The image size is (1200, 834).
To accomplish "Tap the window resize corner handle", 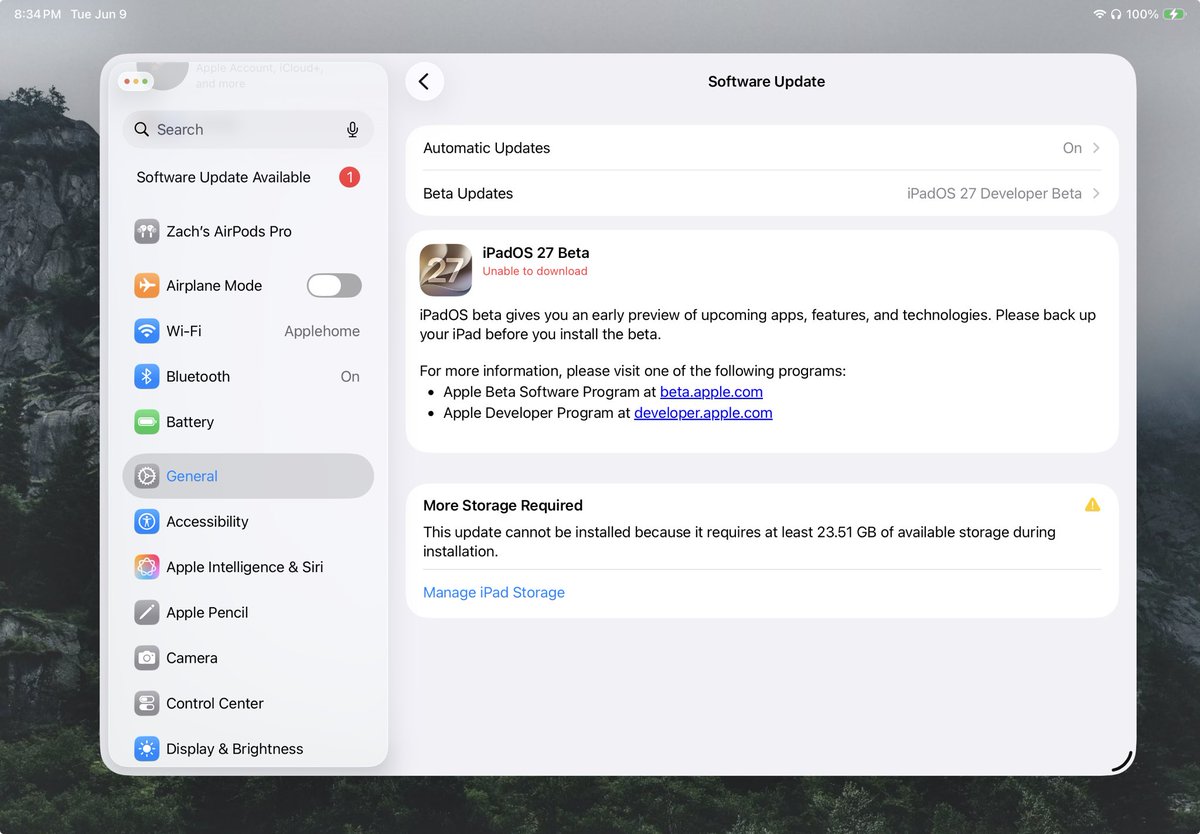I will click(x=1122, y=762).
